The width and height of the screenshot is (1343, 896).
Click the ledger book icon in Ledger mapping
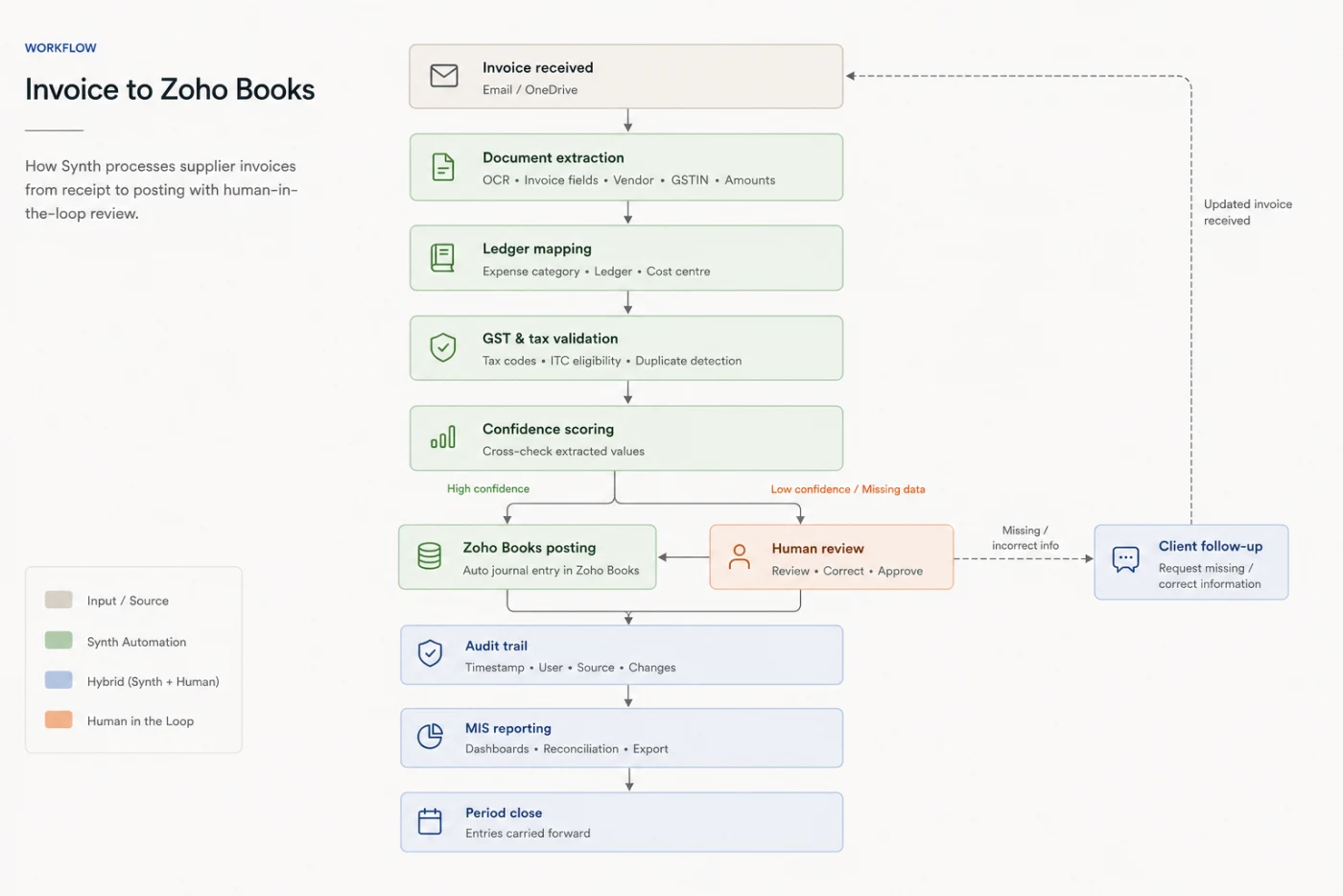[442, 258]
